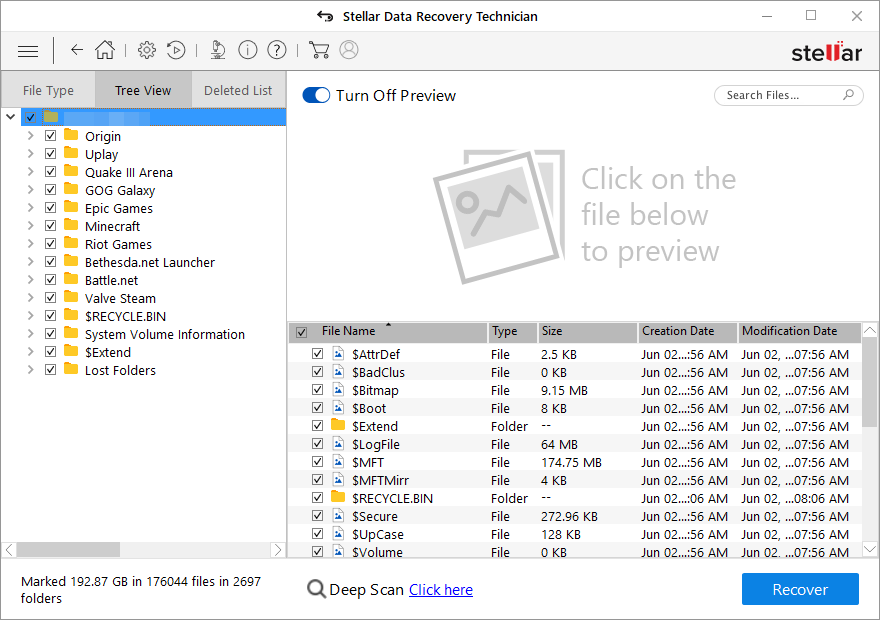880x620 pixels.
Task: Sort by Modification Date column header
Action: point(799,331)
